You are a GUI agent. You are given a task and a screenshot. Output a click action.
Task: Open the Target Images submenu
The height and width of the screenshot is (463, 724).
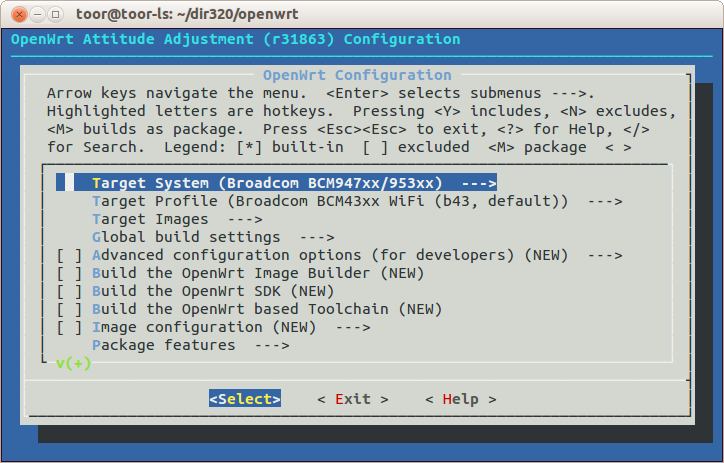177,219
